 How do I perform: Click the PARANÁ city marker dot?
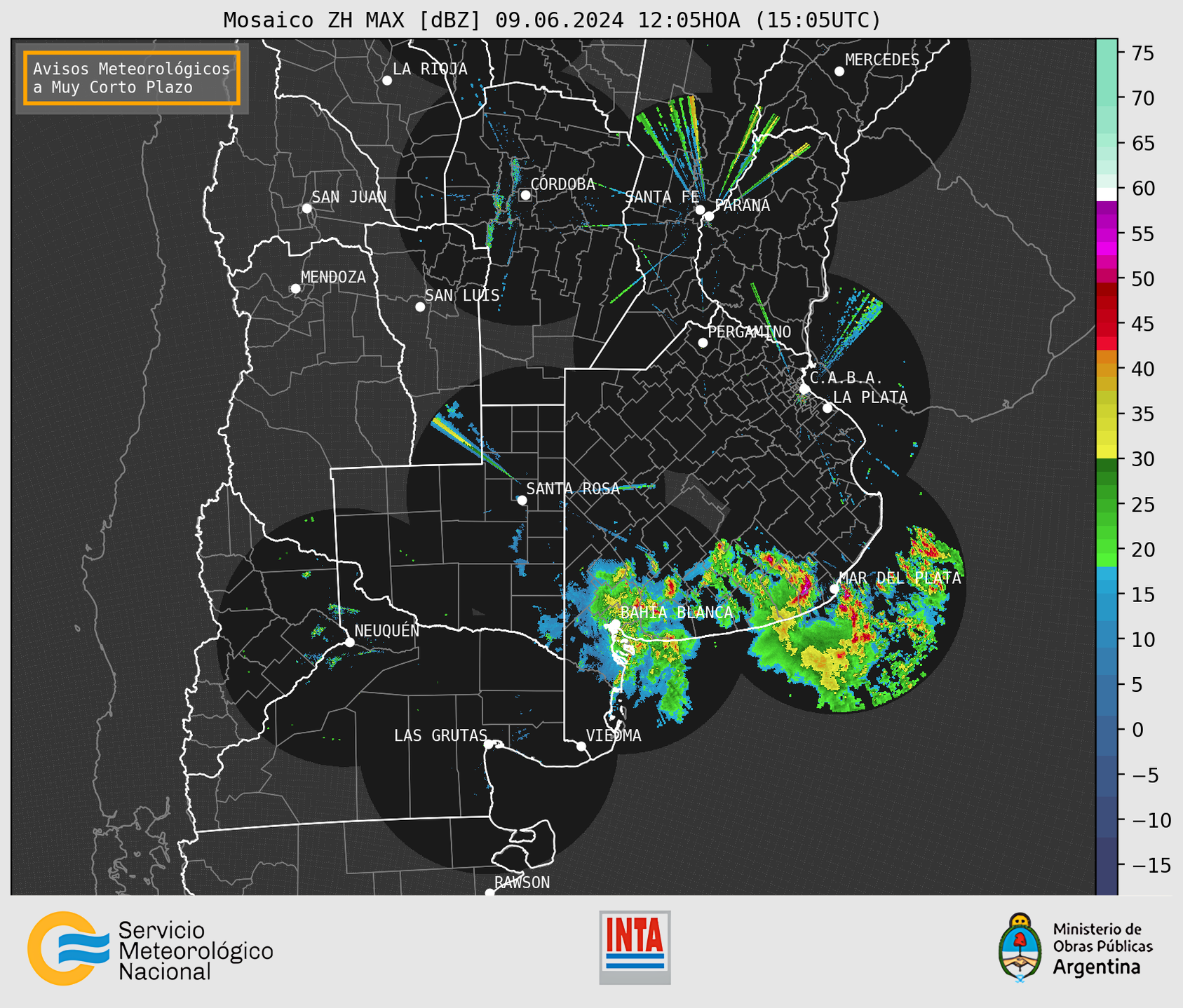click(x=709, y=216)
